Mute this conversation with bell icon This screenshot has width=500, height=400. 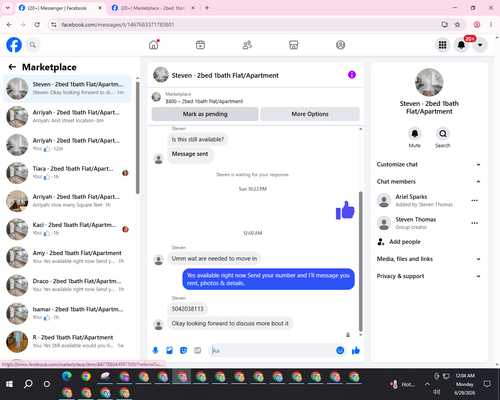pos(415,134)
